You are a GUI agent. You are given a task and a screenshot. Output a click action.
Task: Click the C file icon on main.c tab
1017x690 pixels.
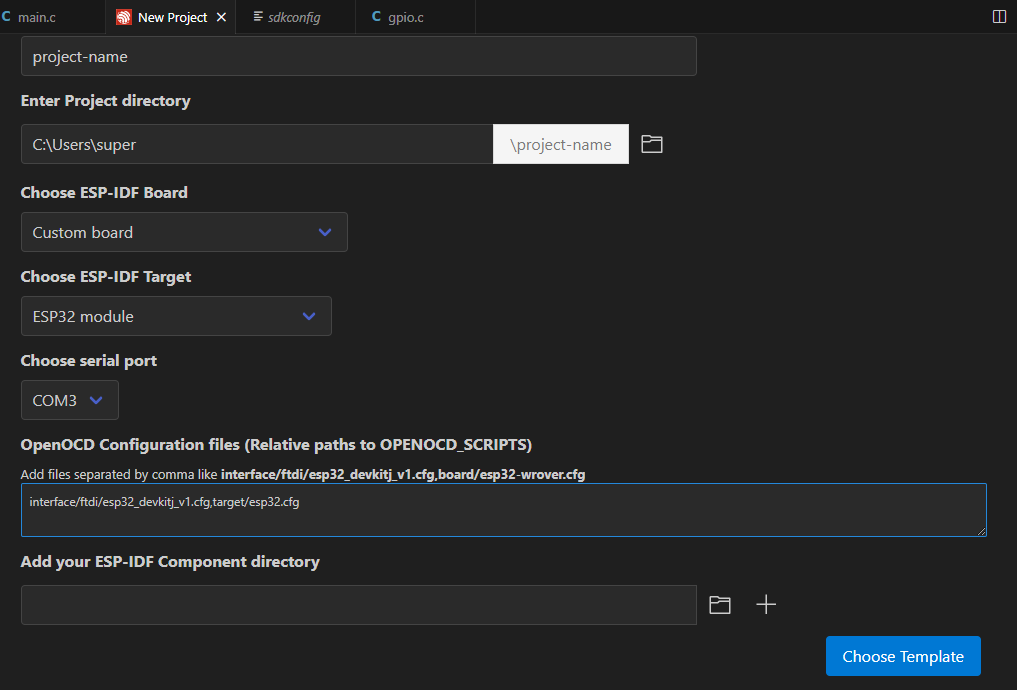[6, 17]
